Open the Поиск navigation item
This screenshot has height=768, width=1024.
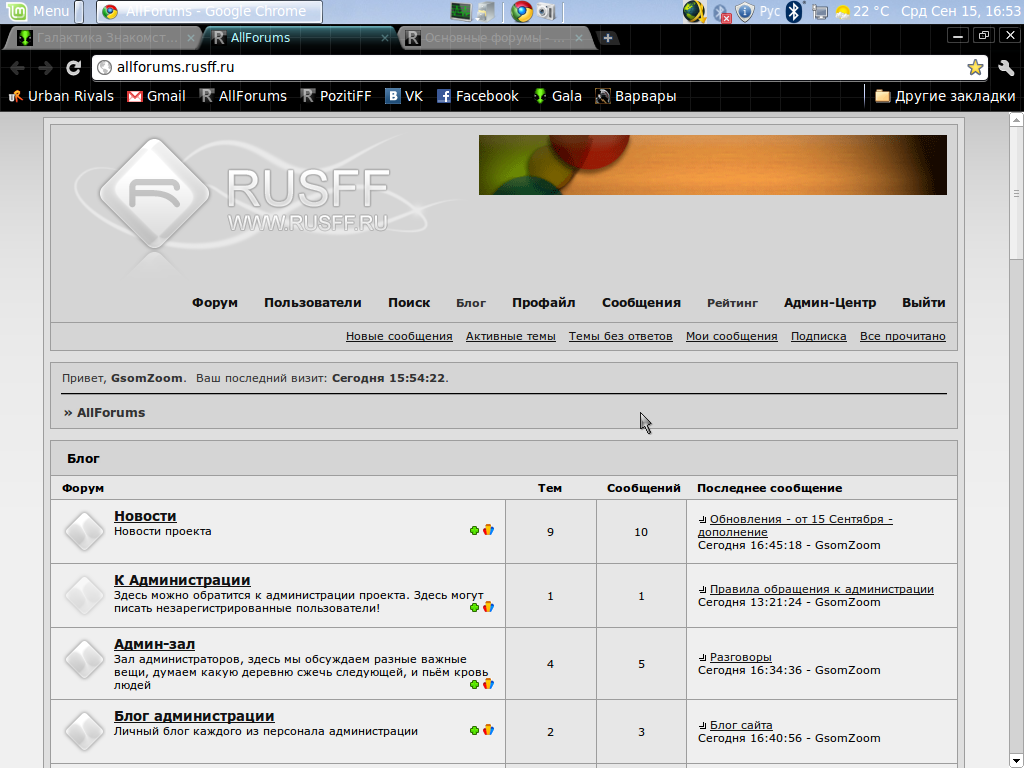(x=409, y=303)
